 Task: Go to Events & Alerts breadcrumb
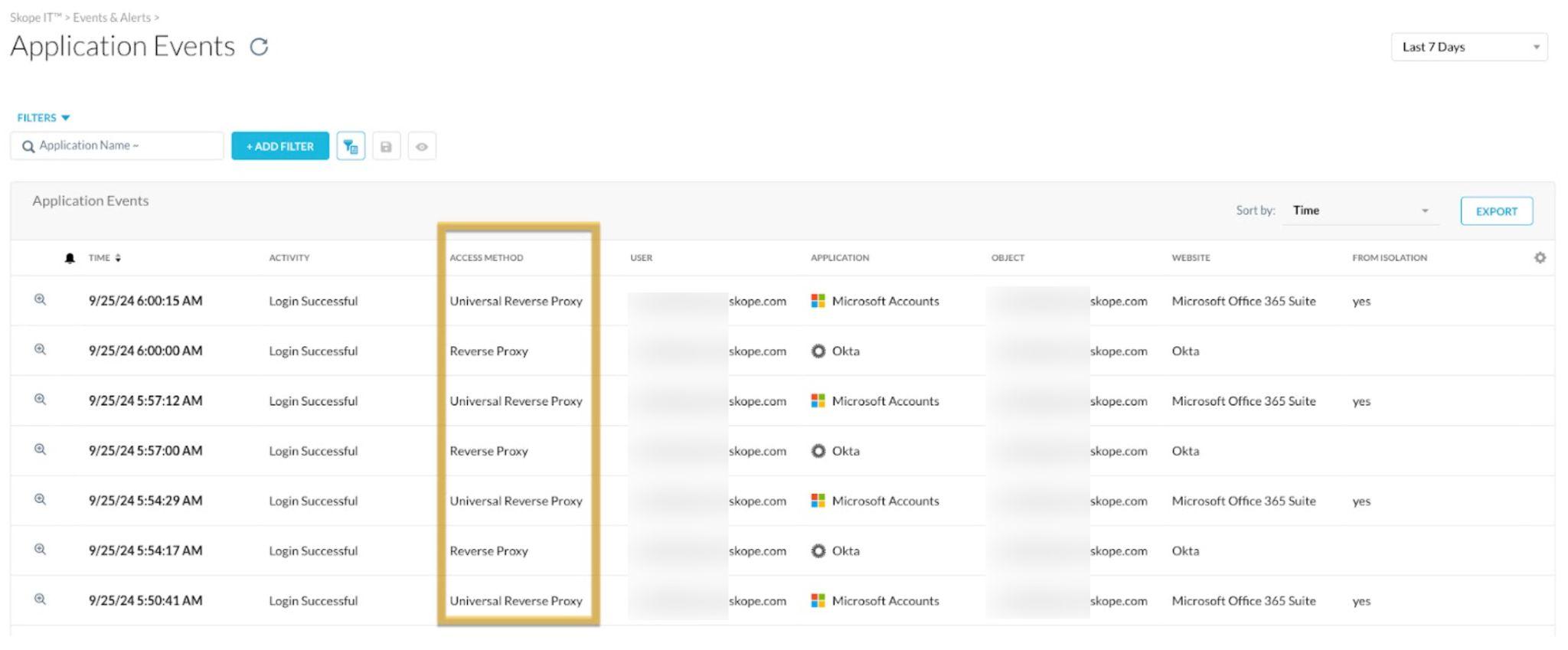click(x=112, y=17)
